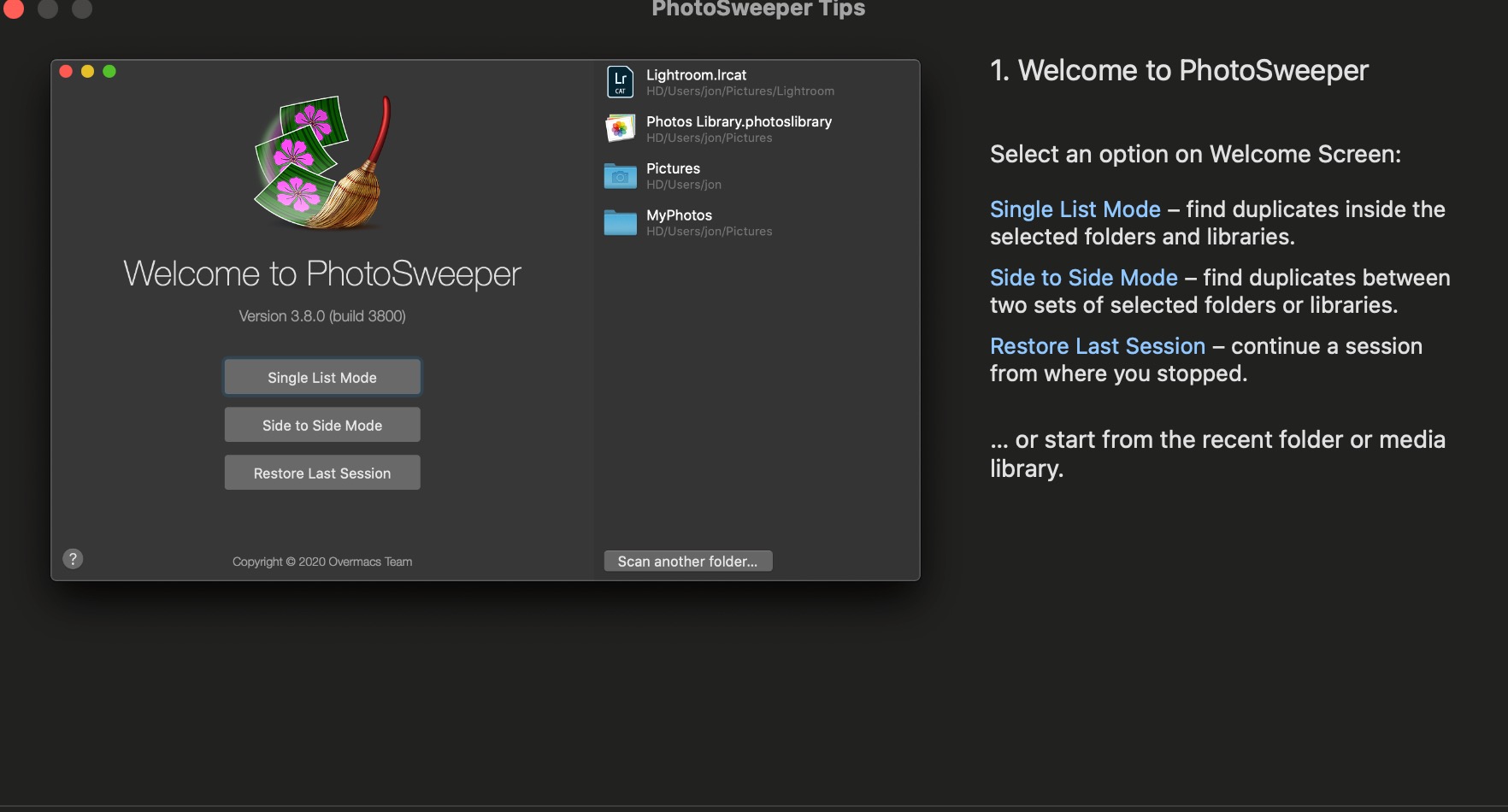
Task: Click the Photos Library flower icon
Action: [621, 128]
